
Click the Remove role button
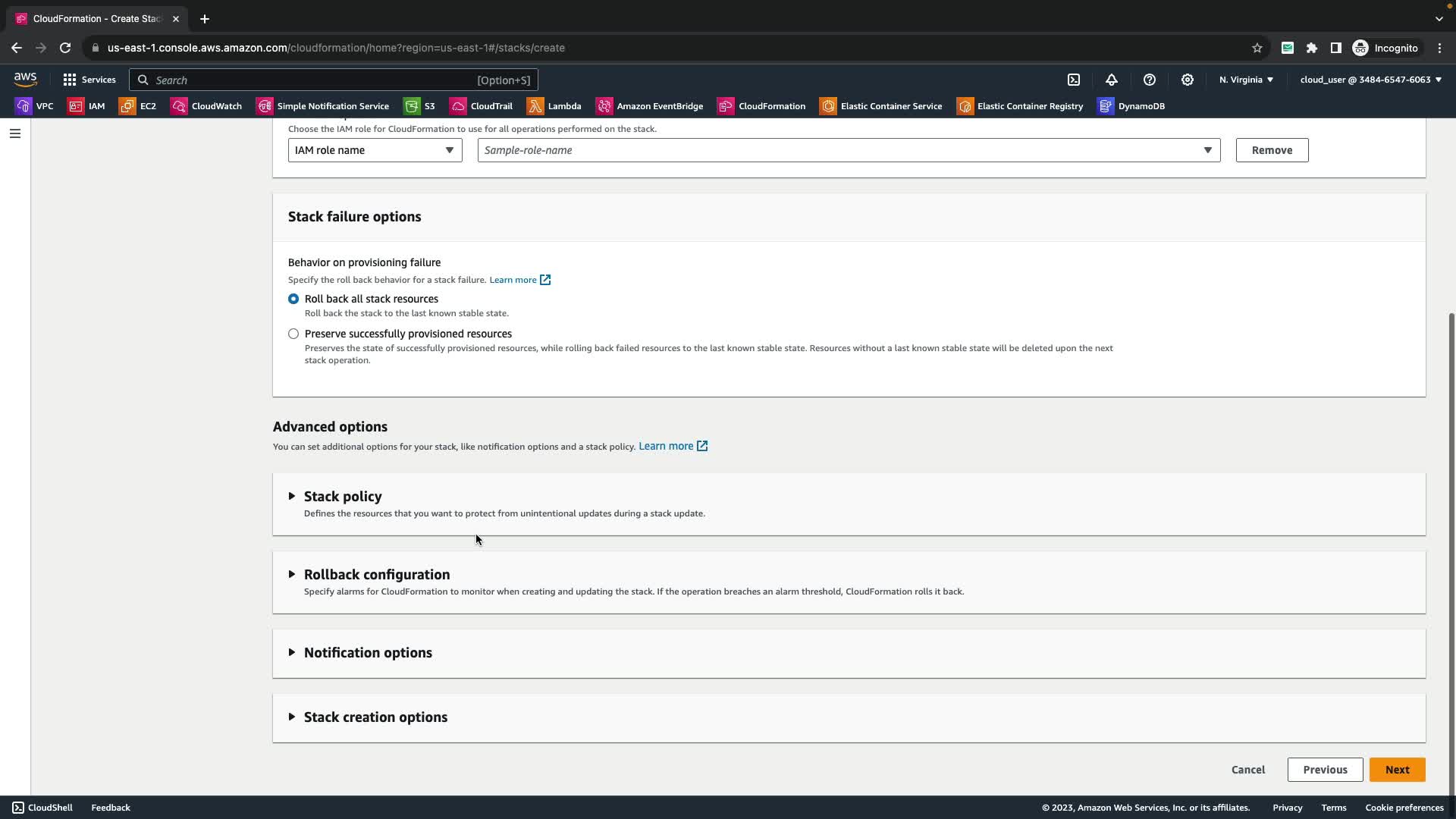pos(1272,150)
